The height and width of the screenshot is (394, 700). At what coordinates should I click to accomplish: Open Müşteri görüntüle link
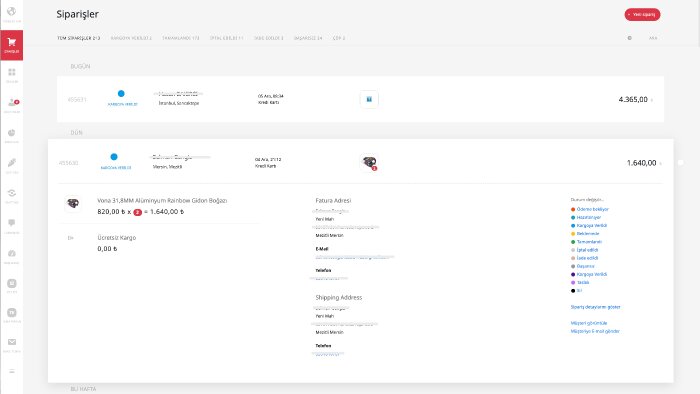(x=589, y=323)
